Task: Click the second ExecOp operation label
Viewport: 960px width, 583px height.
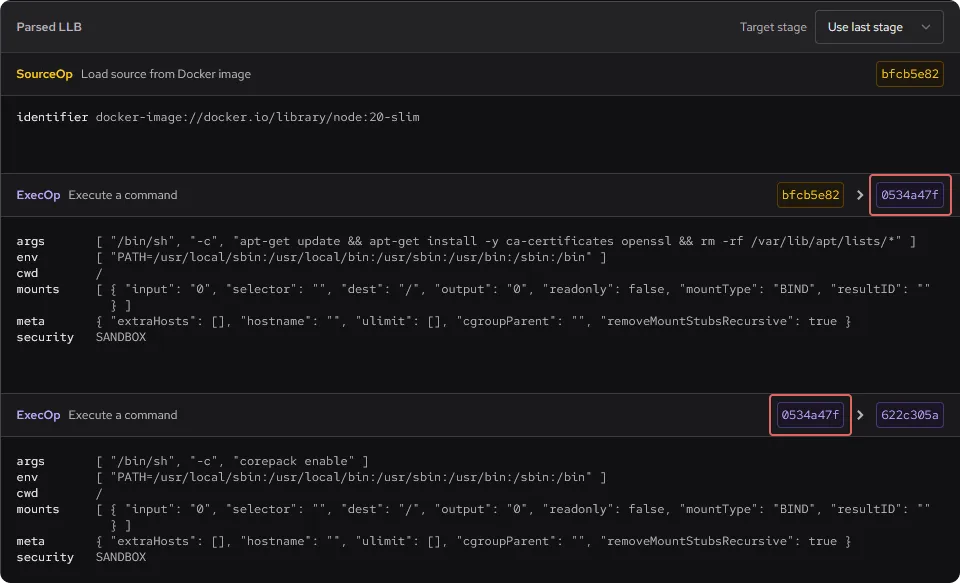Action: tap(38, 415)
